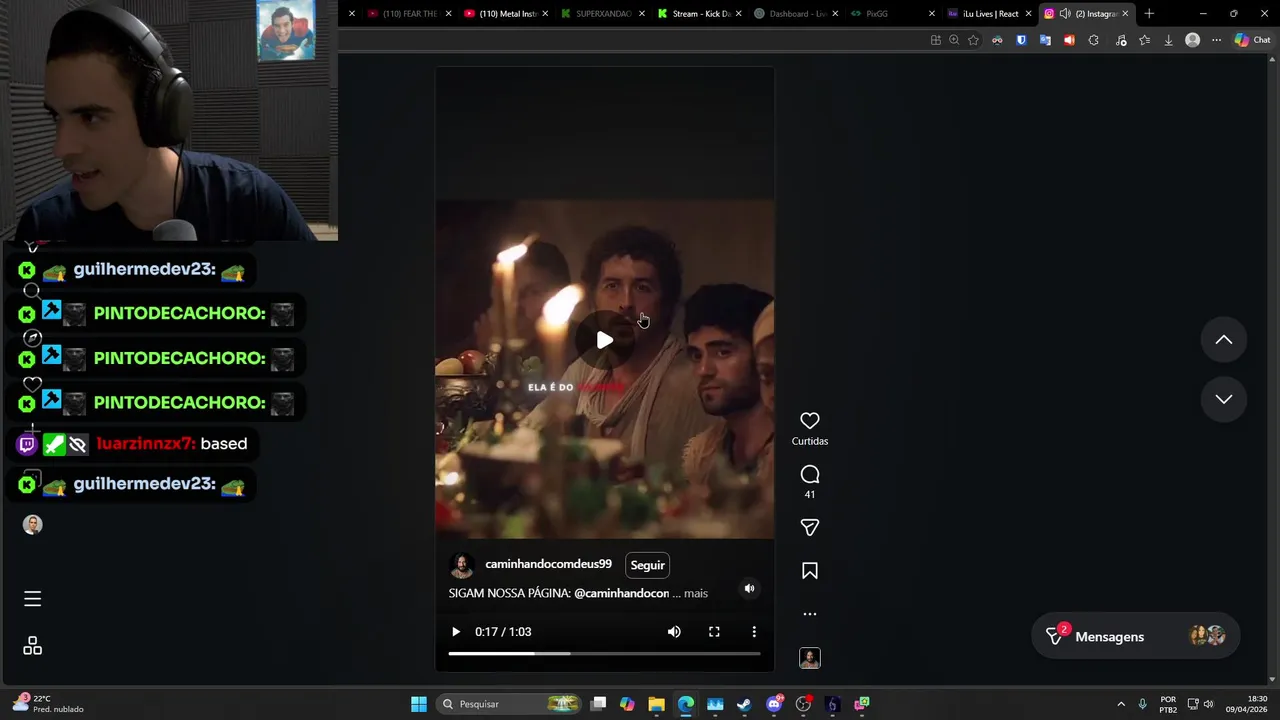Open the 22°C weather widget
The width and height of the screenshot is (1280, 720).
pyautogui.click(x=48, y=704)
